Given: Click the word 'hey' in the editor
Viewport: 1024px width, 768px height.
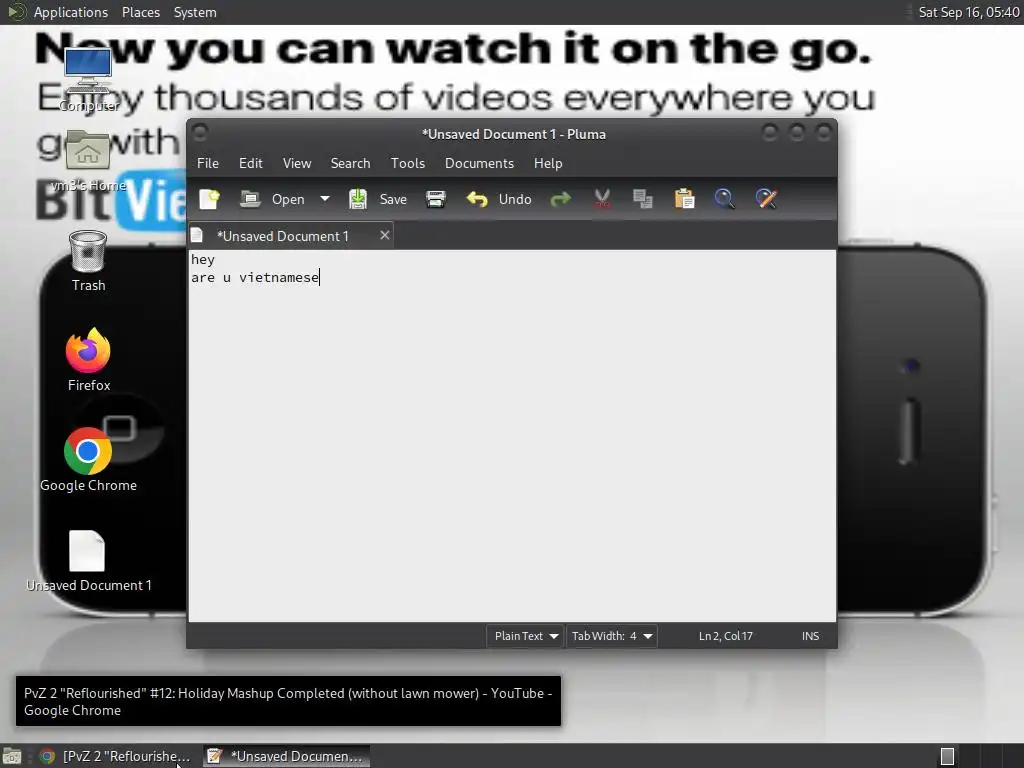Looking at the screenshot, I should [202, 259].
